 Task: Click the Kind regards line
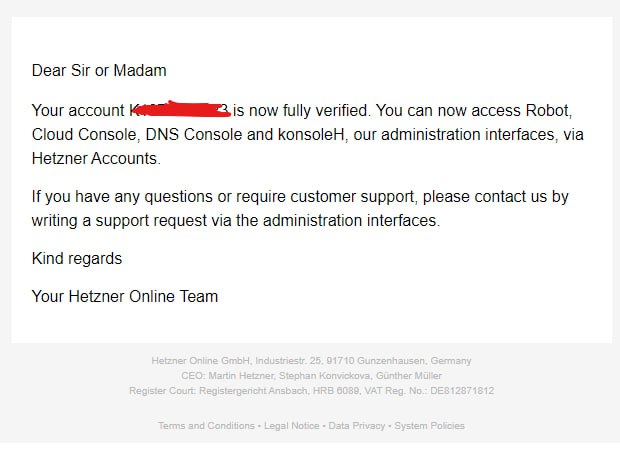tap(77, 259)
